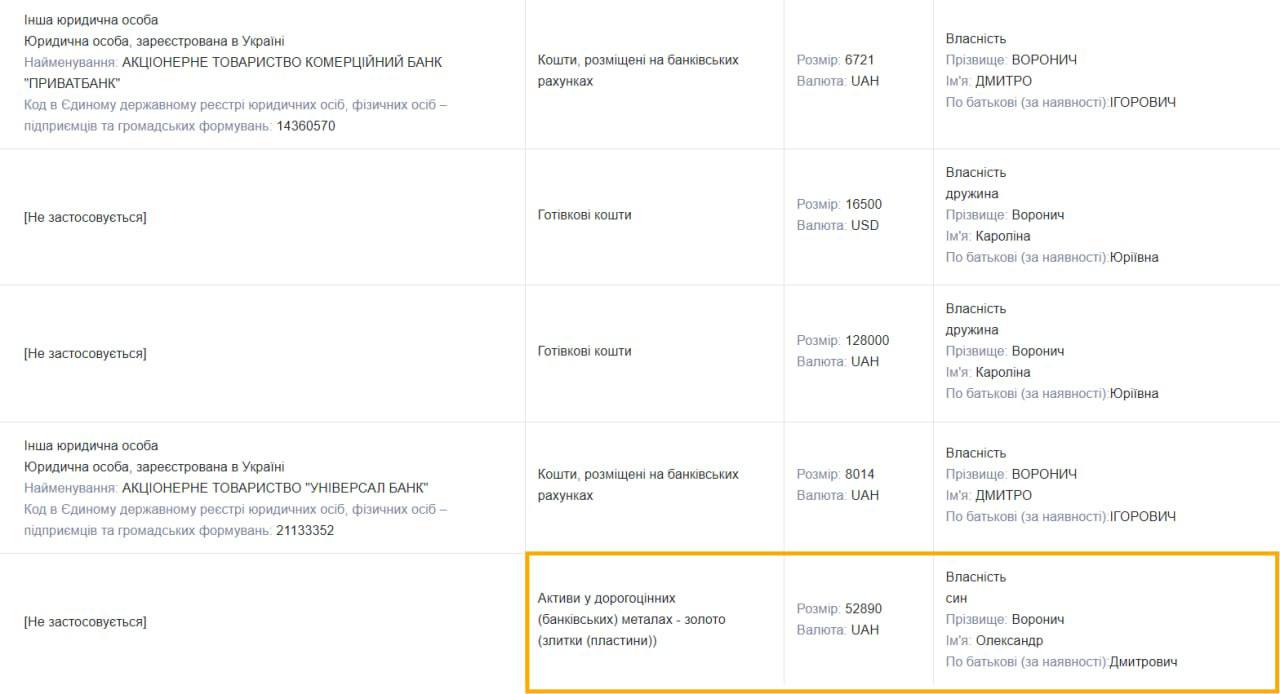Click the PrivatBank institution name text
Image resolution: width=1280 pixels, height=694 pixels.
tap(282, 62)
